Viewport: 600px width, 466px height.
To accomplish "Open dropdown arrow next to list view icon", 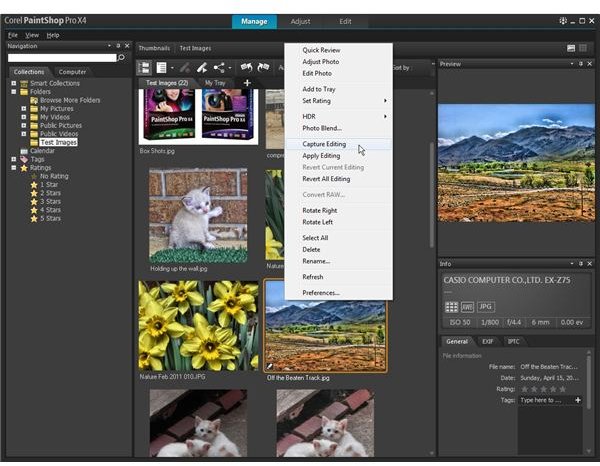I will coord(172,68).
